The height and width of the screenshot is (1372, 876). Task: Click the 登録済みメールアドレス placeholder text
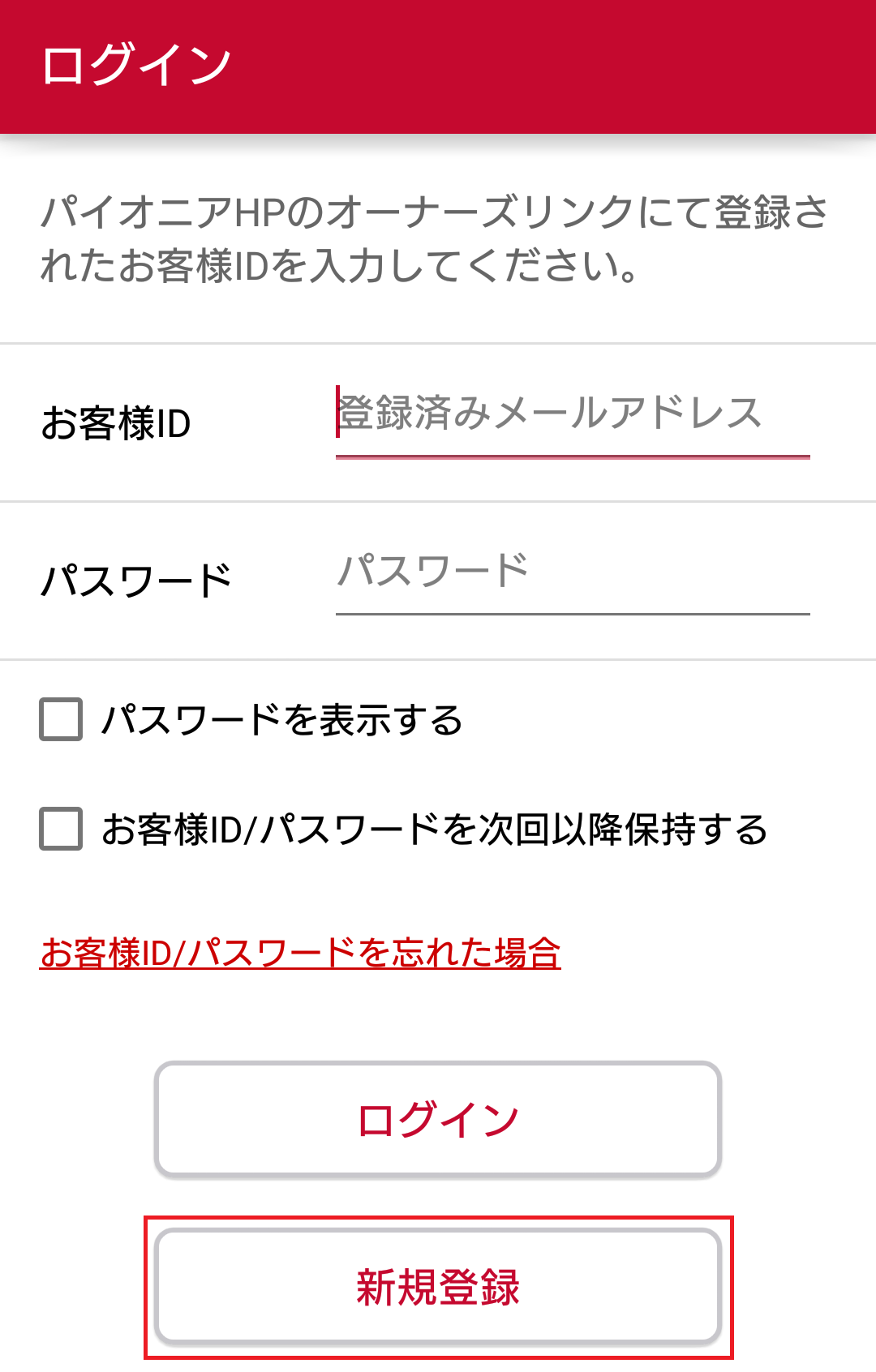pyautogui.click(x=550, y=413)
